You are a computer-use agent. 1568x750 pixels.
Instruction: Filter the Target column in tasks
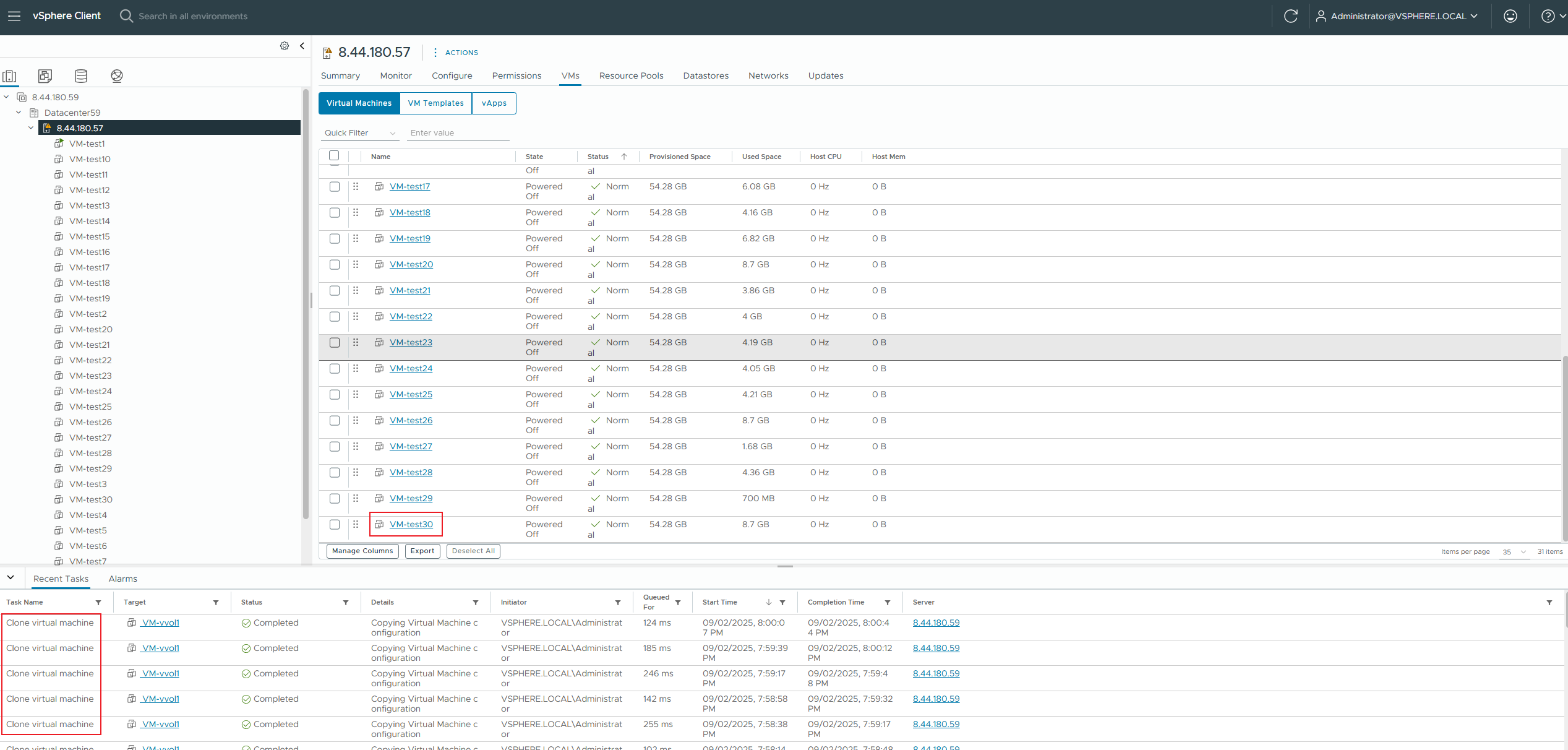point(216,603)
